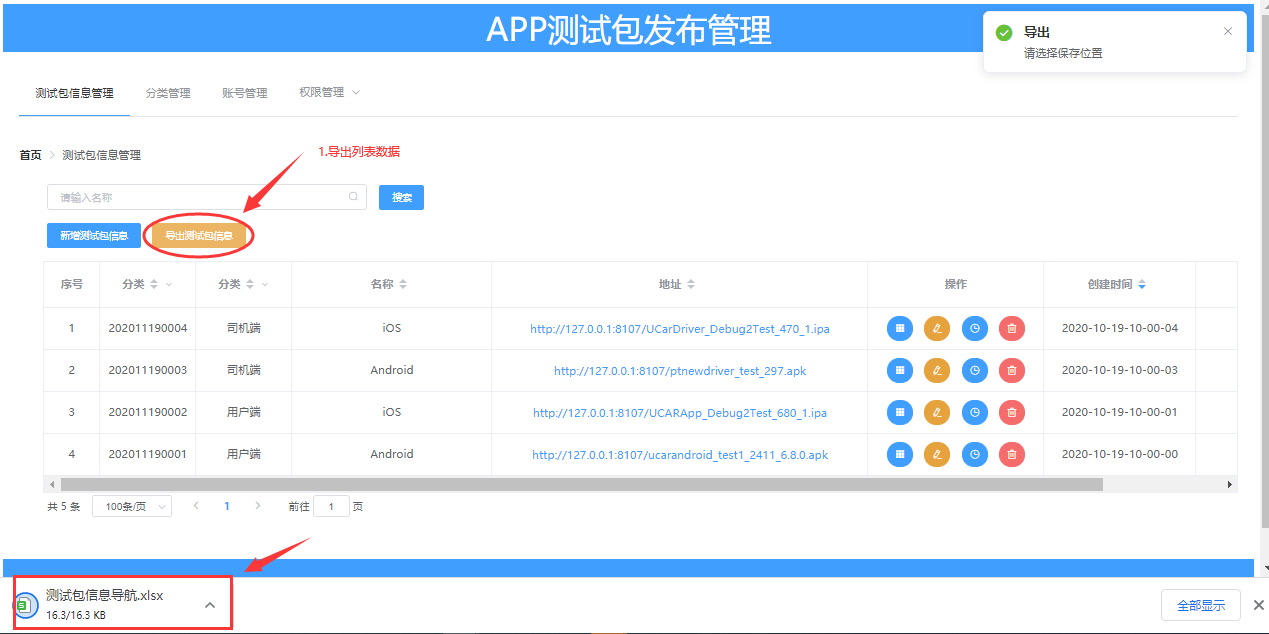1269x634 pixels.
Task: Click the clock history icon in row 3
Action: (x=975, y=412)
